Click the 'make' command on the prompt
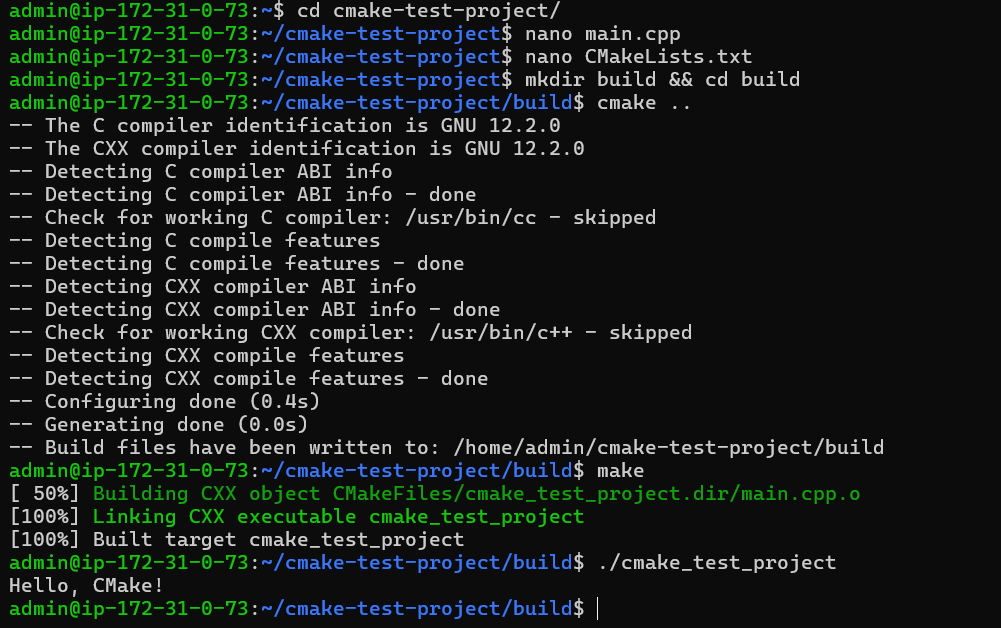The image size is (1001, 628). 620,471
